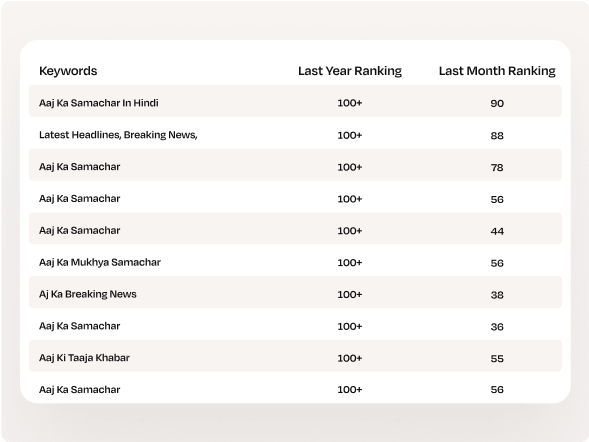This screenshot has height=442, width=589.
Task: Click 100+ in Aaj Ki Taaja Khabar row
Action: point(350,358)
